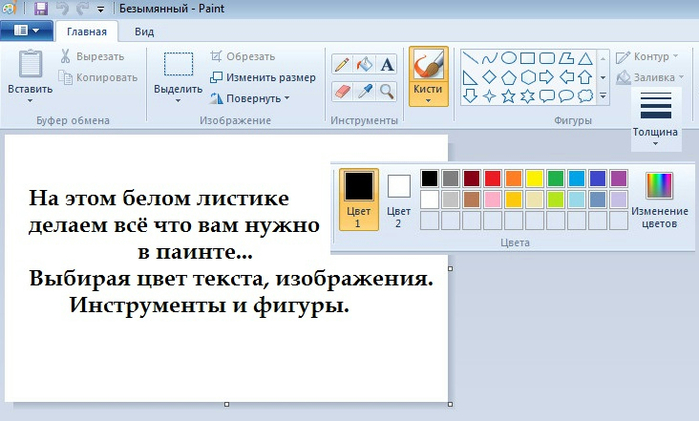Image resolution: width=699 pixels, height=421 pixels.
Task: Switch to the Главная tab
Action: [87, 32]
